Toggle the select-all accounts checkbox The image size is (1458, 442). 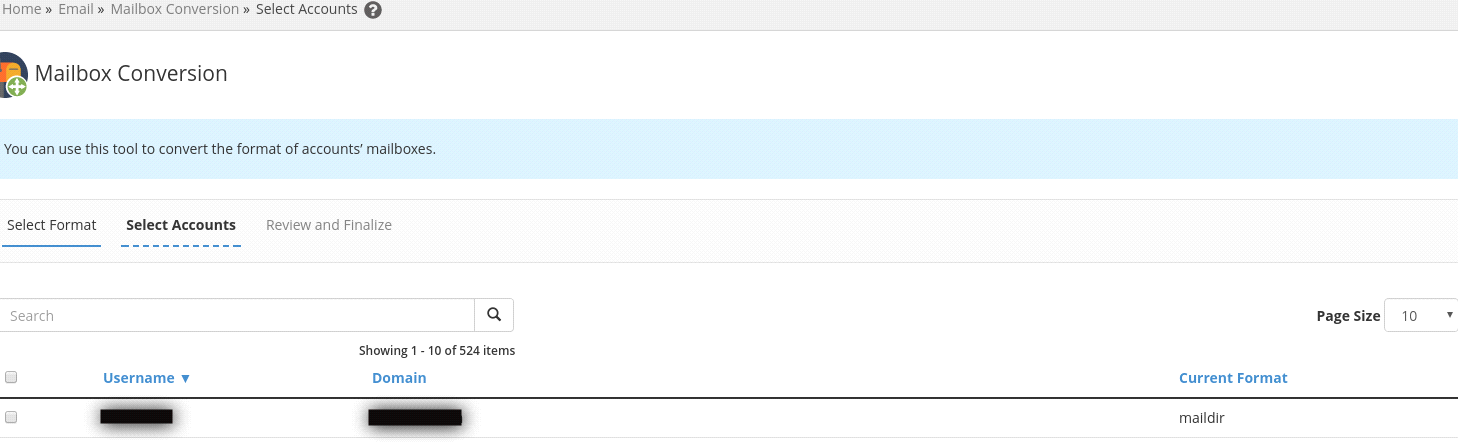pyautogui.click(x=11, y=377)
